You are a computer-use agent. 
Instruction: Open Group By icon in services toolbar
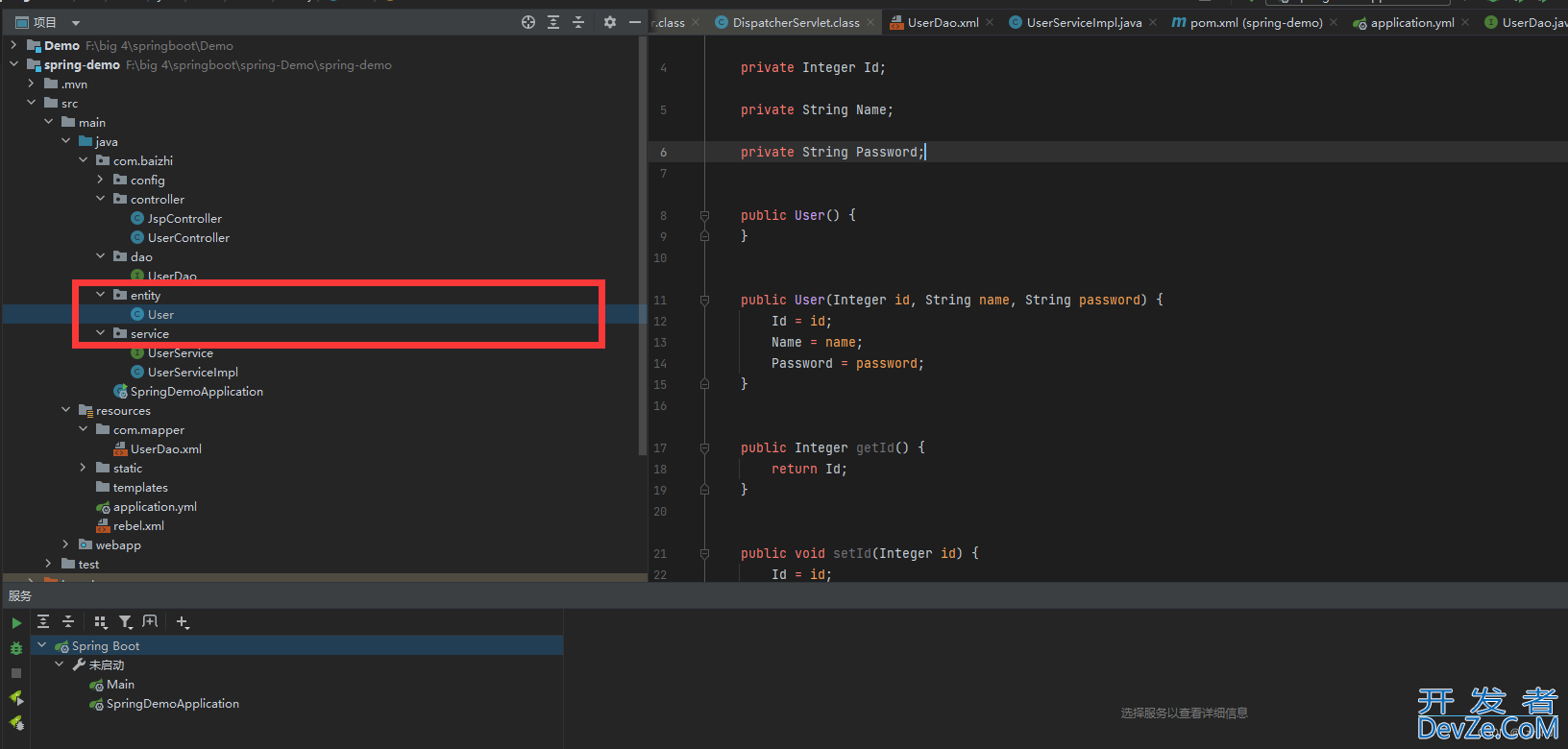(x=101, y=622)
